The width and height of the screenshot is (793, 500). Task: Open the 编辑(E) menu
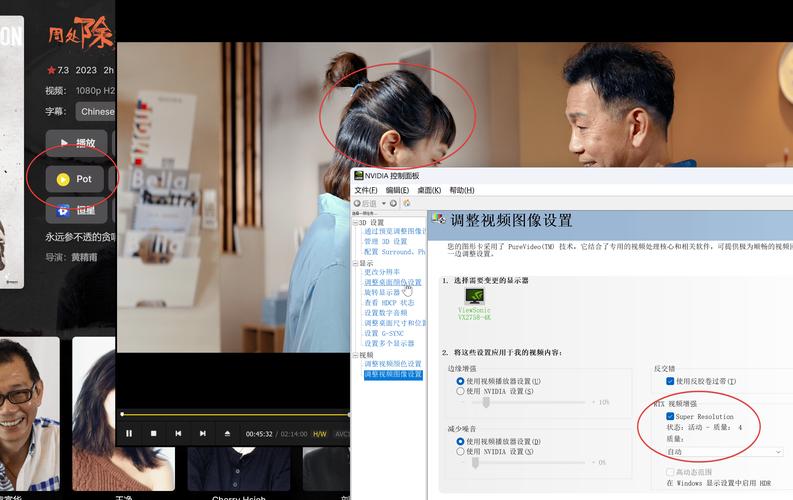click(x=397, y=190)
